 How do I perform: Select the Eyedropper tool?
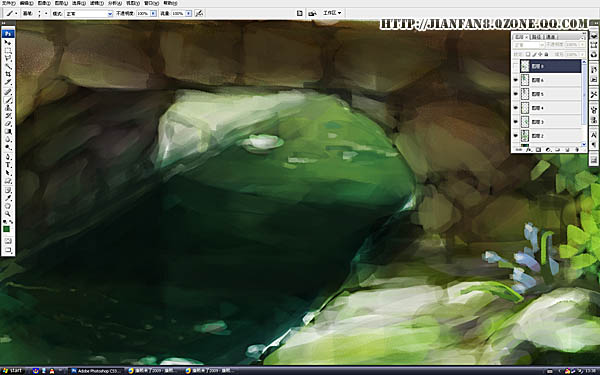[8, 198]
